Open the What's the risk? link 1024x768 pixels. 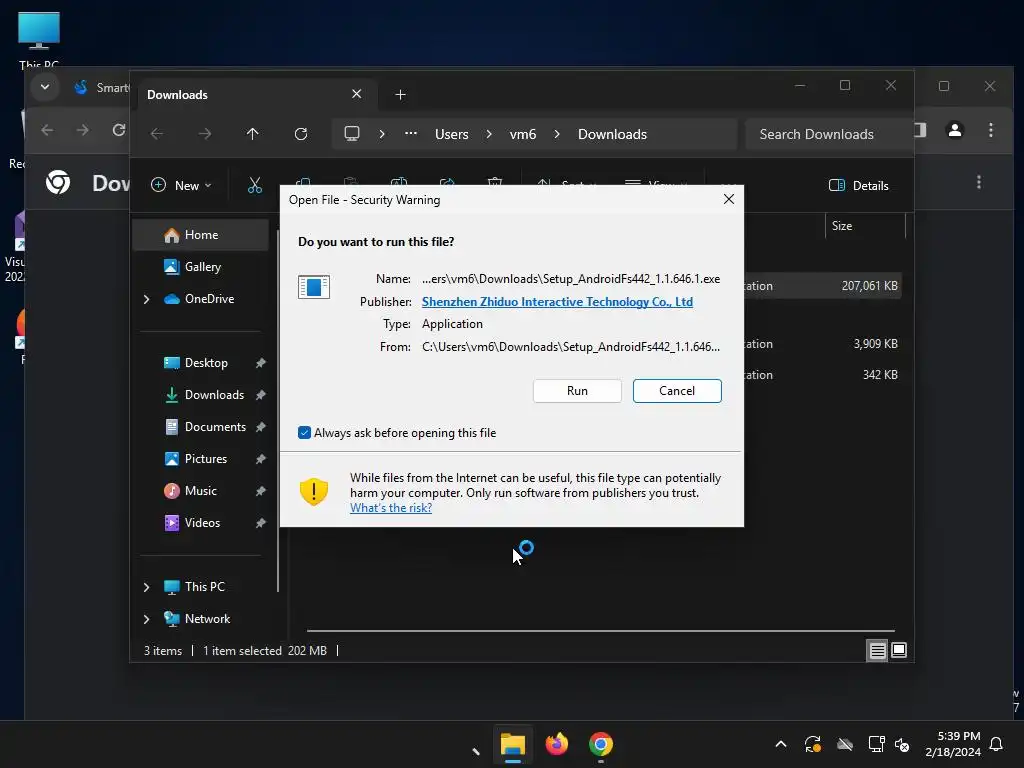point(391,507)
